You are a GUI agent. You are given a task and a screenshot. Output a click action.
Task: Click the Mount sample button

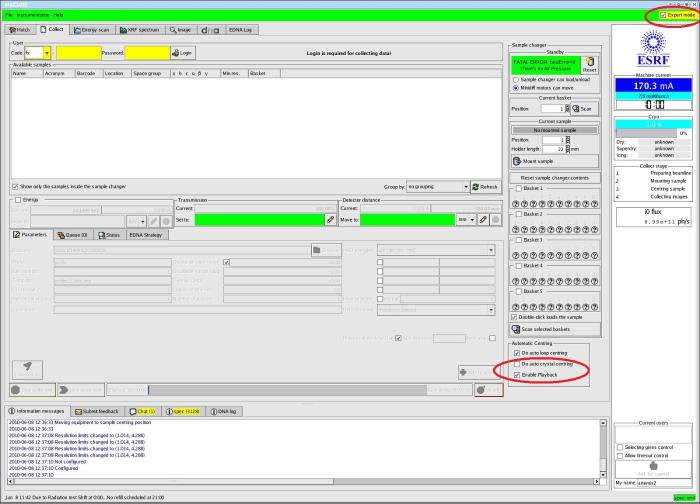pos(539,160)
